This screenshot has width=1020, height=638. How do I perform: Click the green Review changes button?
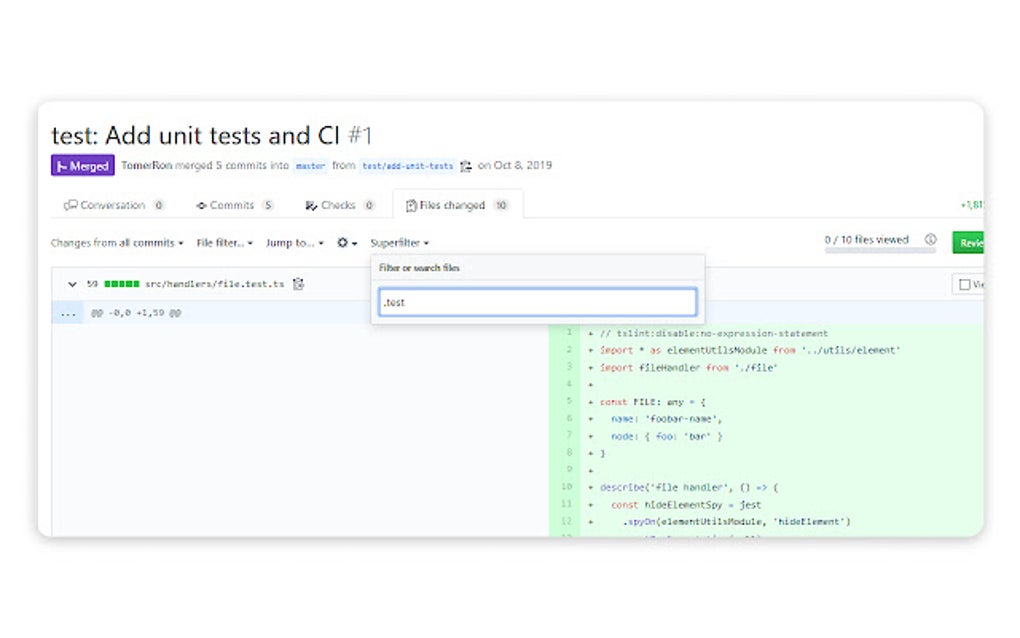pyautogui.click(x=968, y=243)
